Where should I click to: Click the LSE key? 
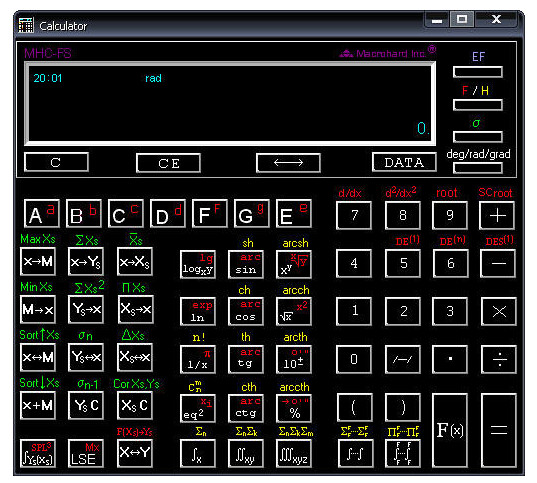coord(86,453)
